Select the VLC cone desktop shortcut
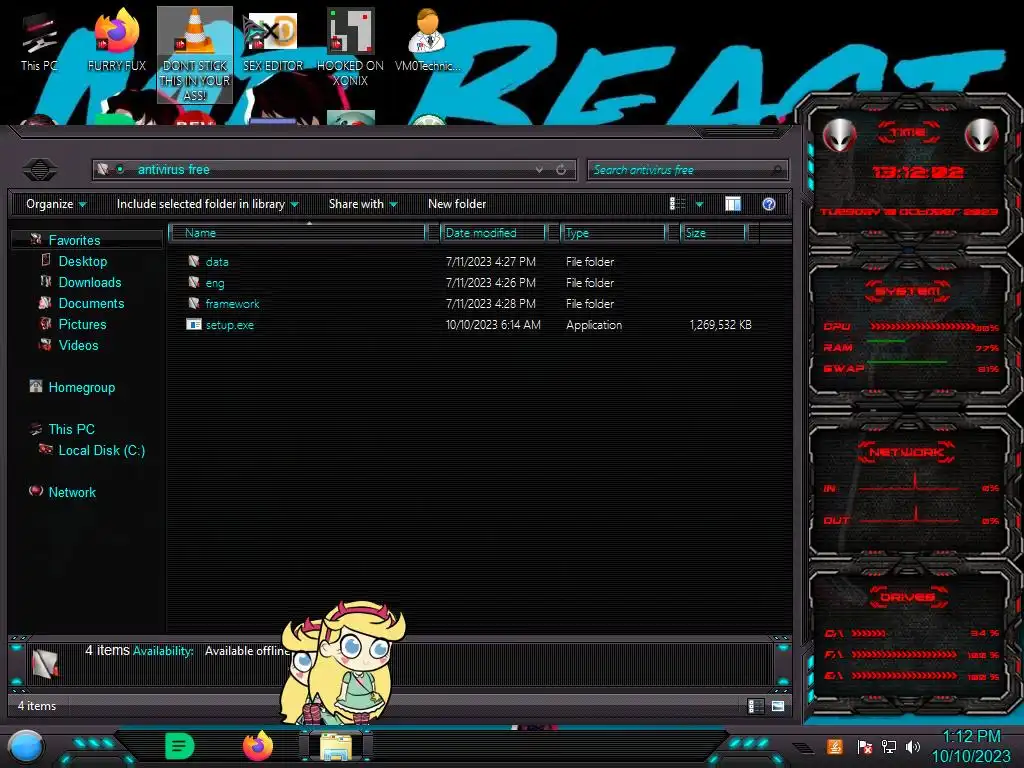This screenshot has width=1024, height=768. (195, 55)
